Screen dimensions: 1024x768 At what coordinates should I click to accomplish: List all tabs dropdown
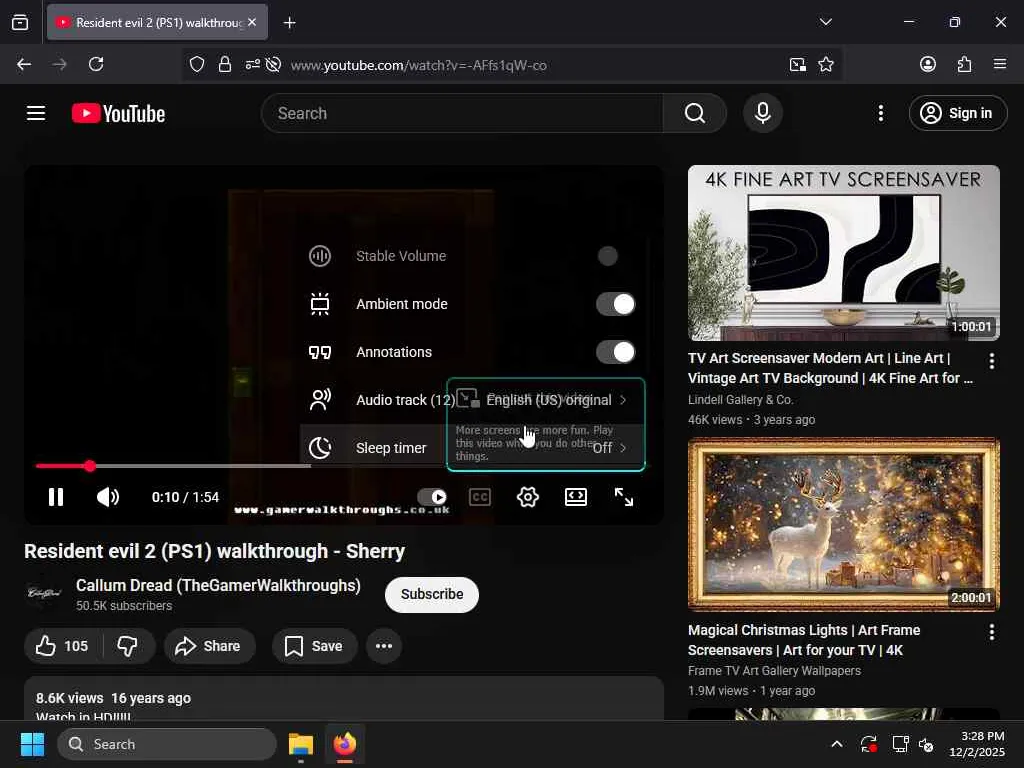825,22
